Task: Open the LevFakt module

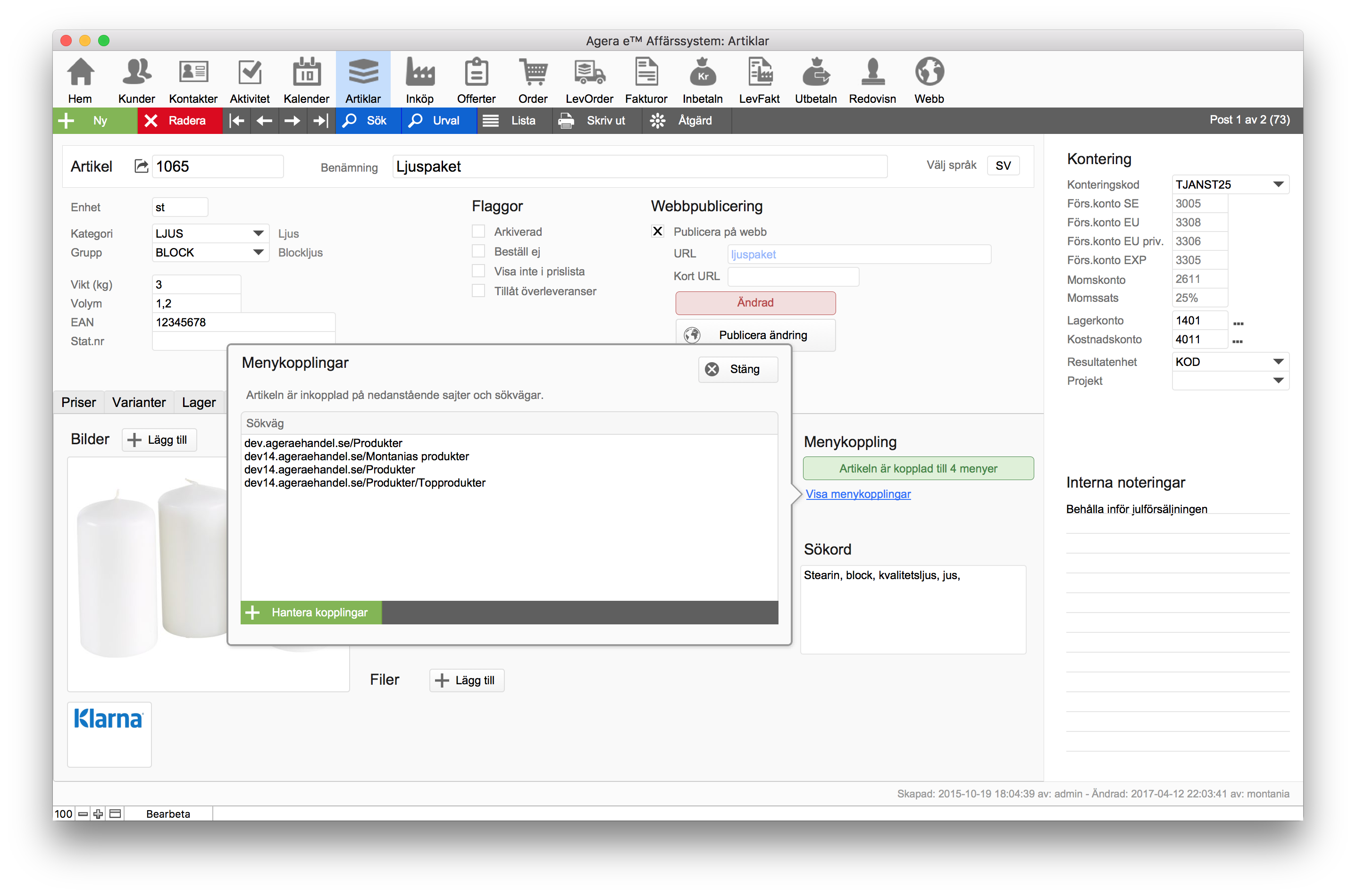Action: tap(759, 80)
